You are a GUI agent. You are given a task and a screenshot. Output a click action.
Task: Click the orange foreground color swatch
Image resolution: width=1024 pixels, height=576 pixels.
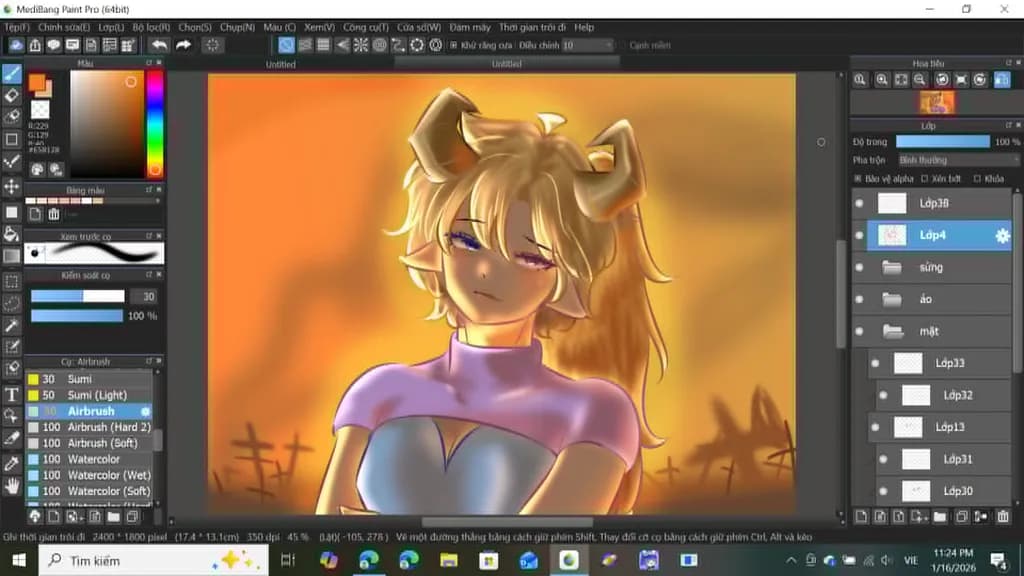(x=37, y=83)
